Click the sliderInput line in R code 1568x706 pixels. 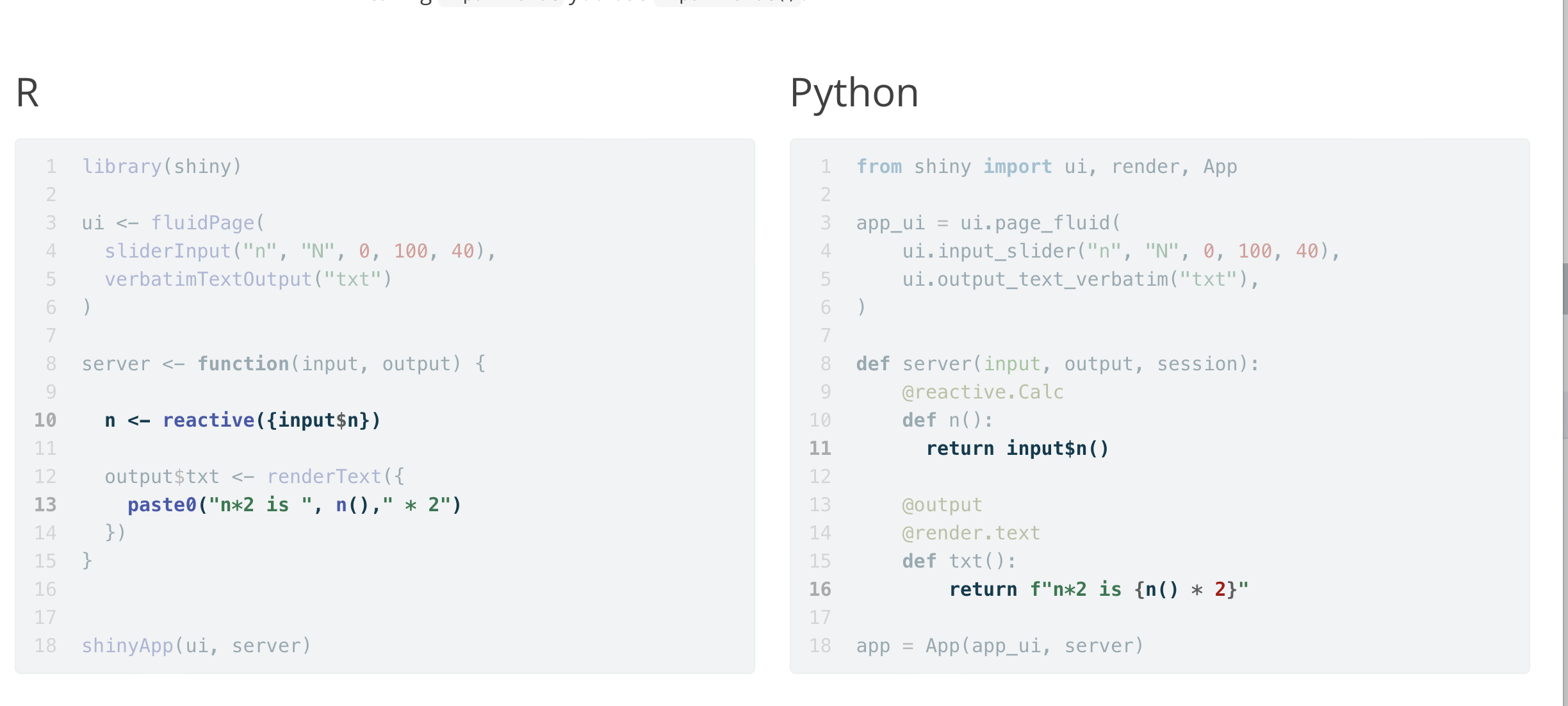coord(300,251)
